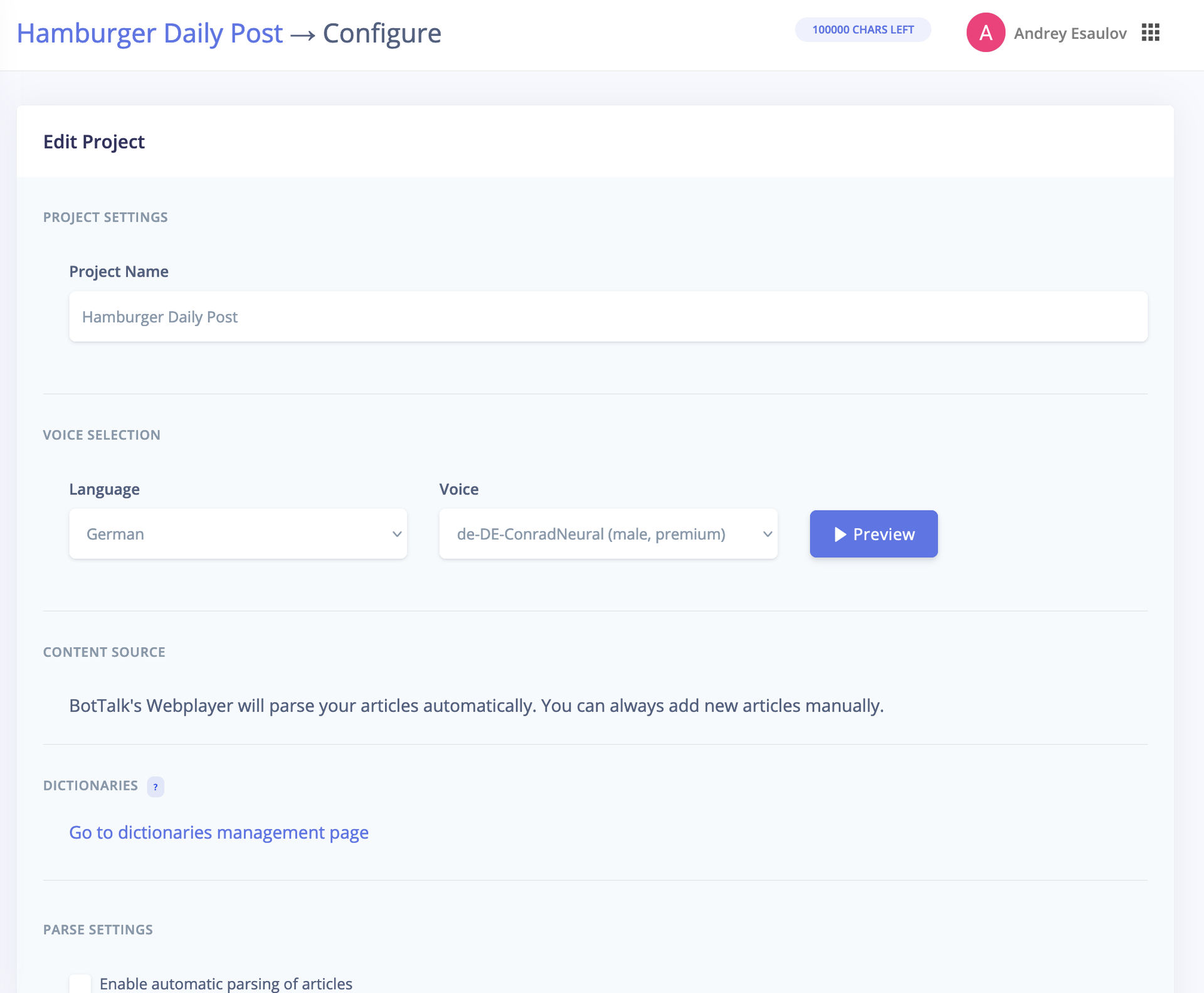This screenshot has height=993, width=1204.
Task: Click the PARSE SETTINGS section label
Action: [x=98, y=930]
